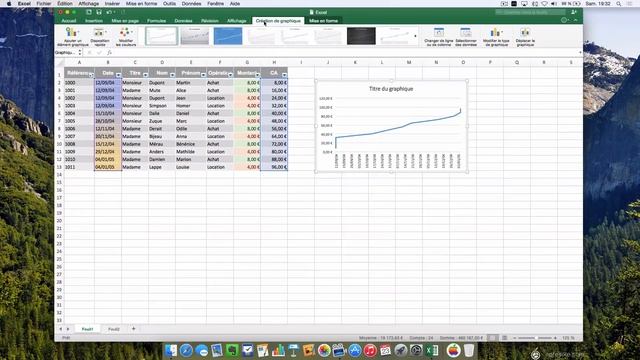Open the Montant column filter dropdown

pyautogui.click(x=258, y=75)
